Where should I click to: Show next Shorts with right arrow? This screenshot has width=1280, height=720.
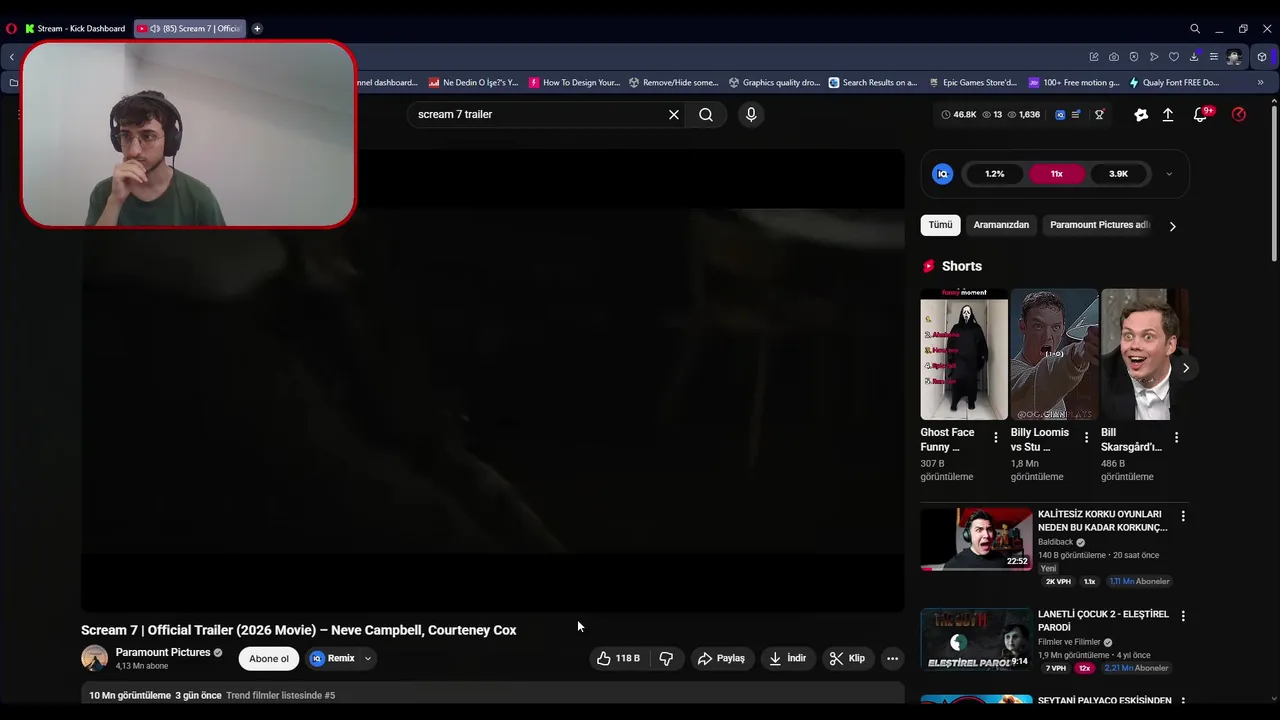tap(1185, 368)
